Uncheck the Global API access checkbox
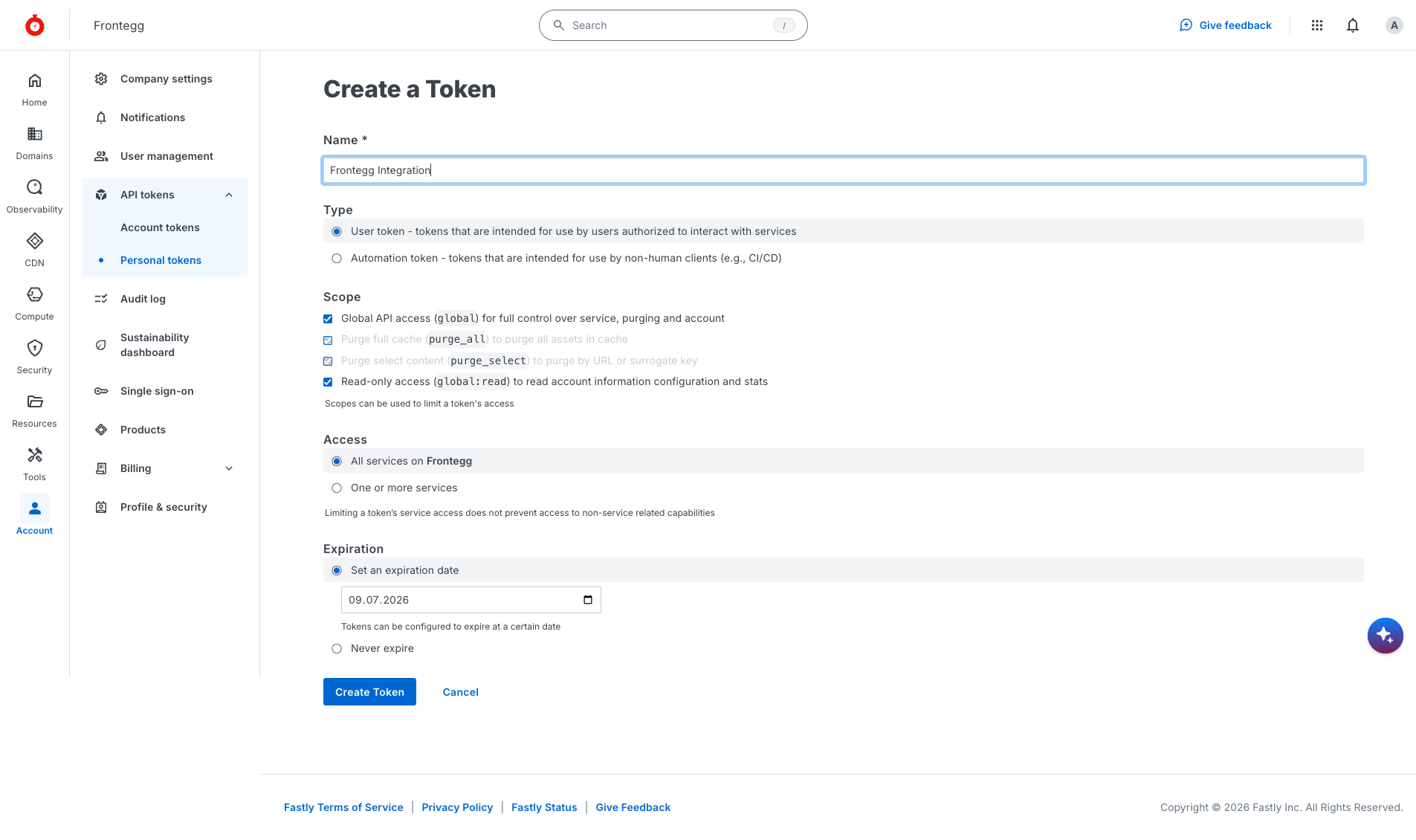Viewport: 1416px width, 840px height. (328, 319)
